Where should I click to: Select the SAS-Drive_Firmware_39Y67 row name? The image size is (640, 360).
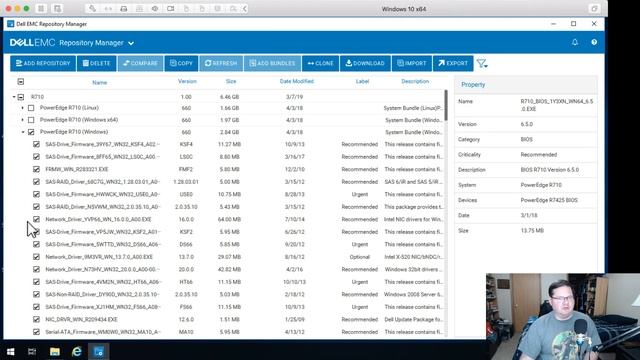[x=102, y=144]
